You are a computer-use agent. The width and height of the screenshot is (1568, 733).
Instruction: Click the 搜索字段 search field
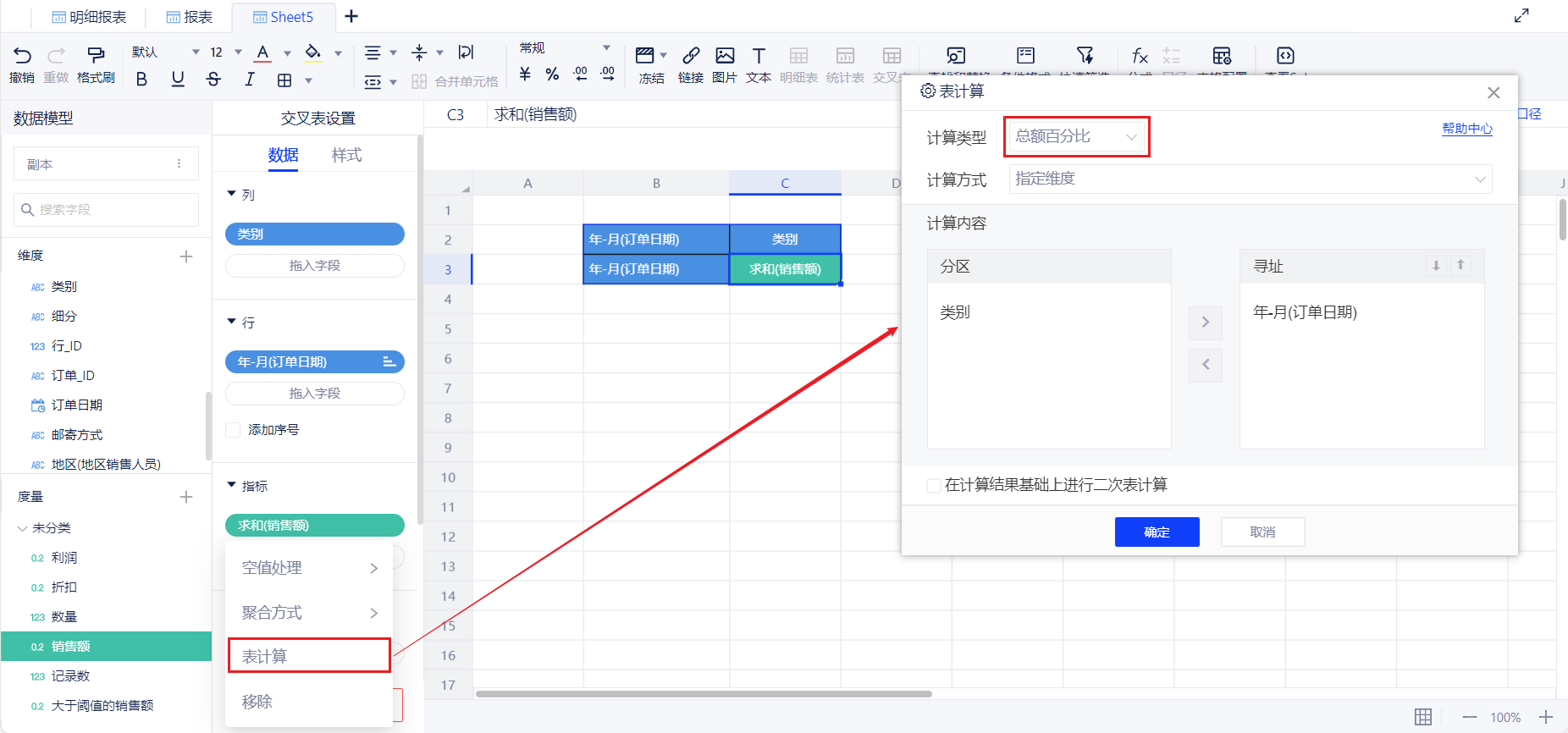tap(107, 210)
